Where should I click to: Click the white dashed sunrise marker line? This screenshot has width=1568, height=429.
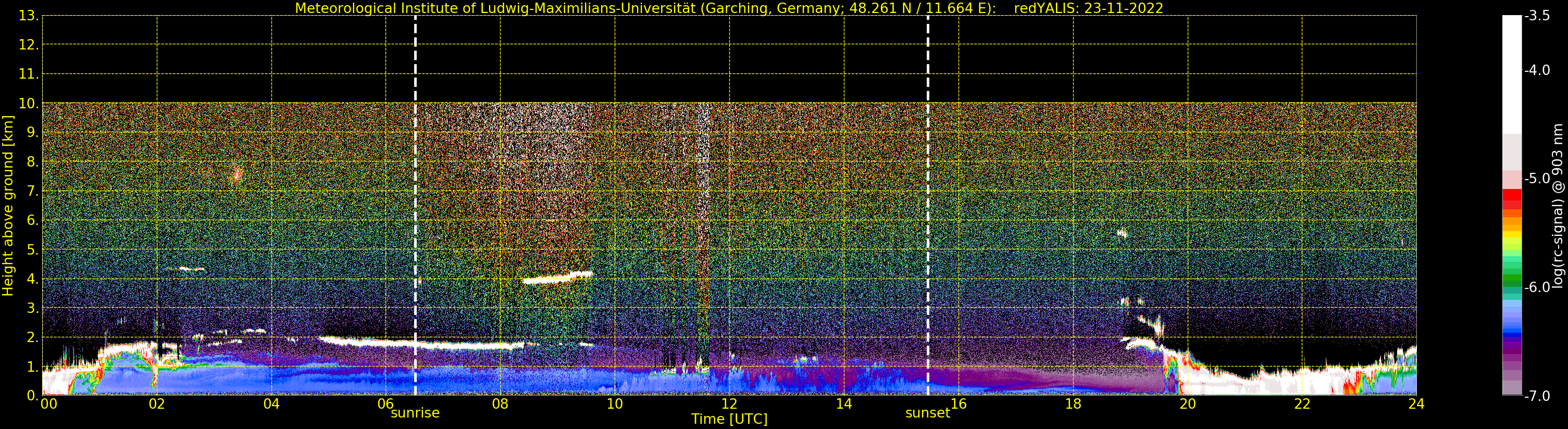[x=415, y=206]
